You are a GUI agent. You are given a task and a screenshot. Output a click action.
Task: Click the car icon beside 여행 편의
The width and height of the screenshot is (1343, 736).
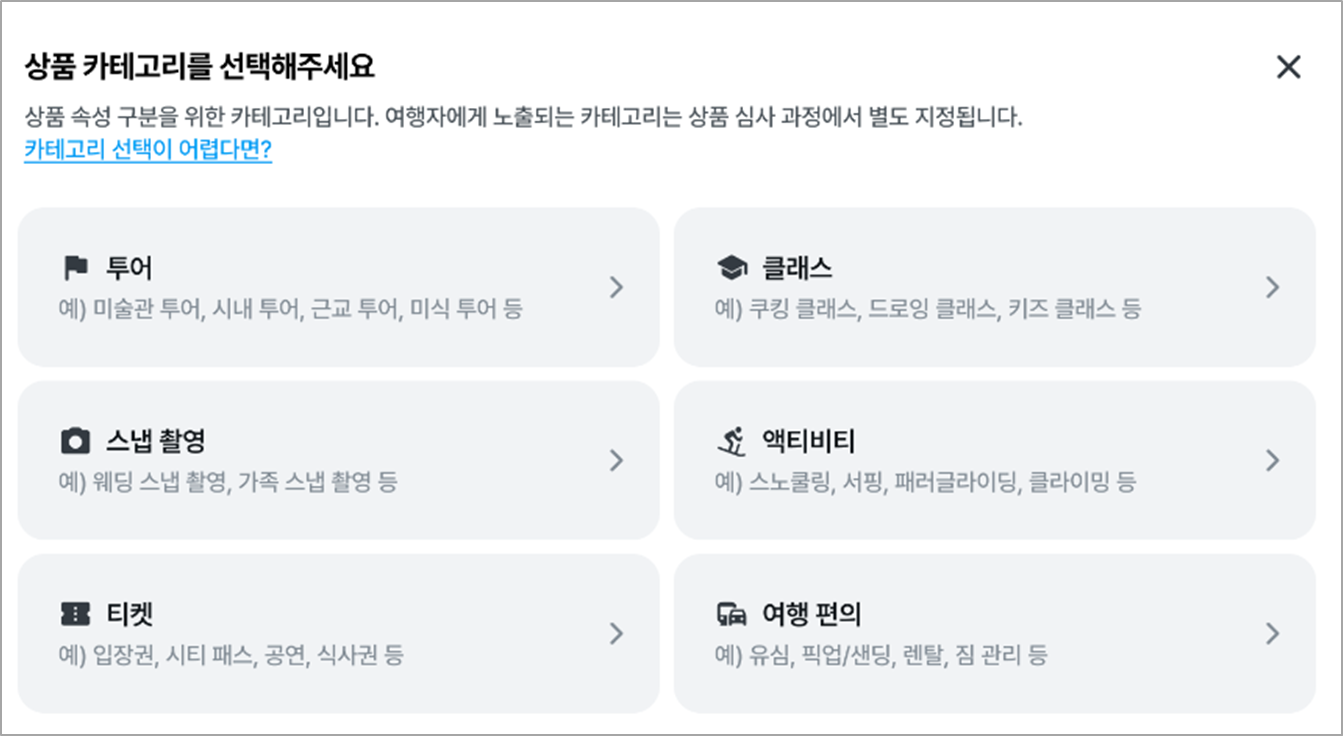pyautogui.click(x=732, y=614)
